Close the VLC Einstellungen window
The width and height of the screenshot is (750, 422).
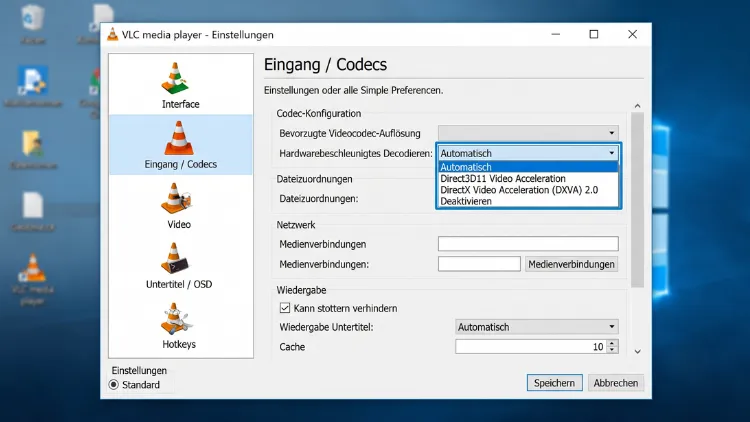point(632,34)
